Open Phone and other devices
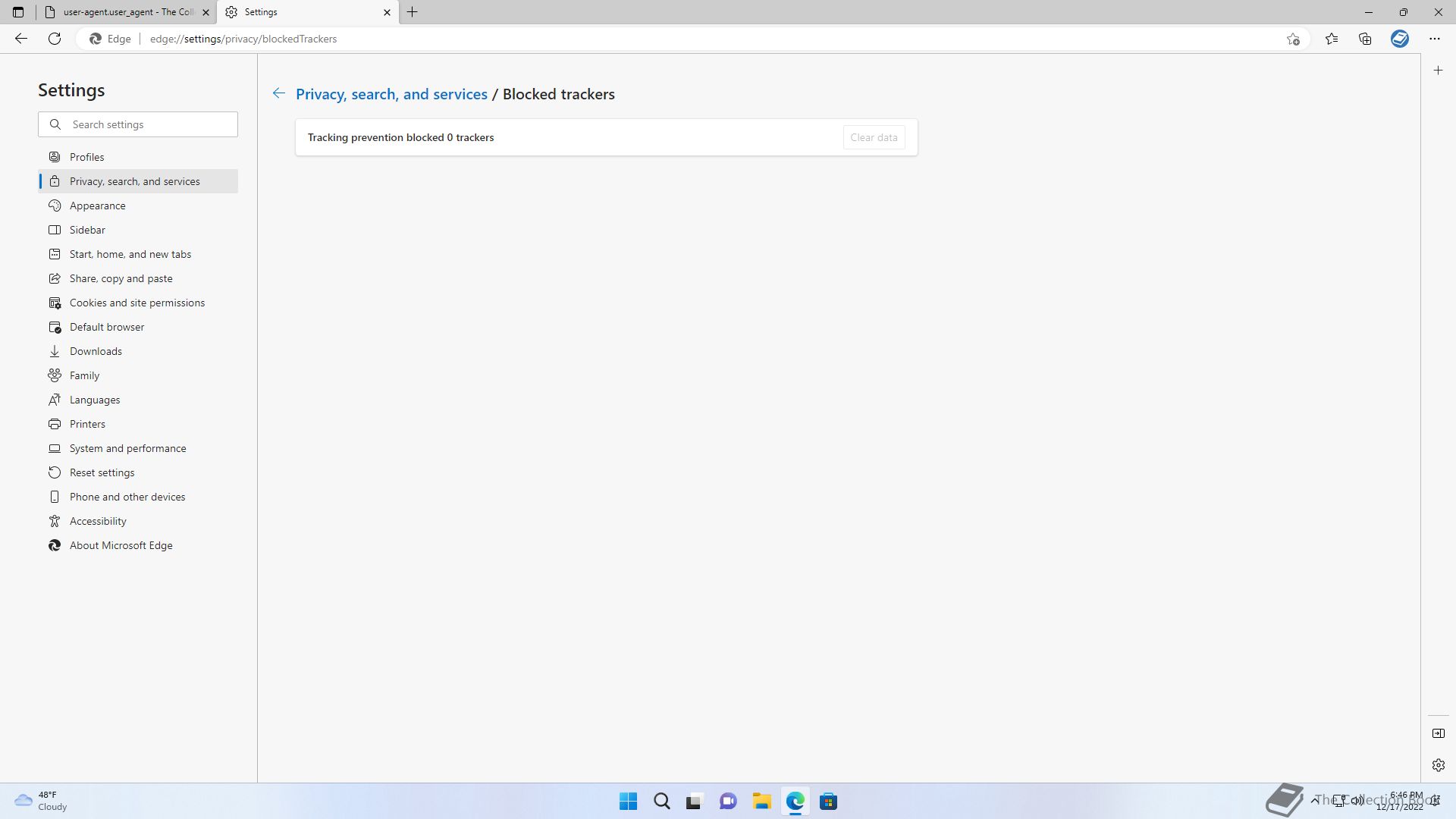Image resolution: width=1456 pixels, height=819 pixels. point(138,497)
